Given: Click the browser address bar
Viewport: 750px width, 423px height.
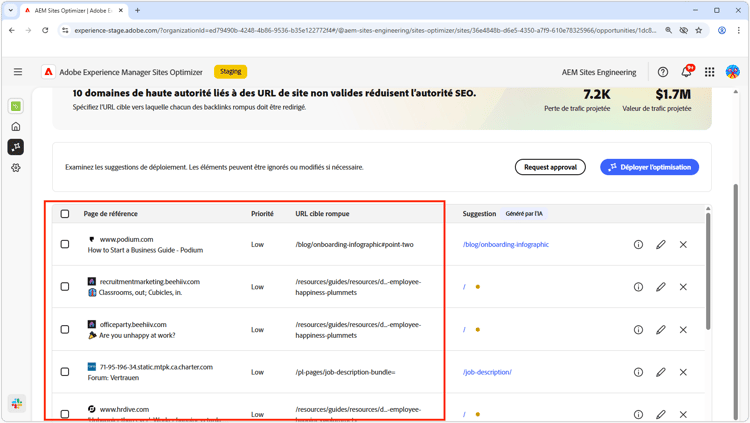Looking at the screenshot, I should click(364, 30).
